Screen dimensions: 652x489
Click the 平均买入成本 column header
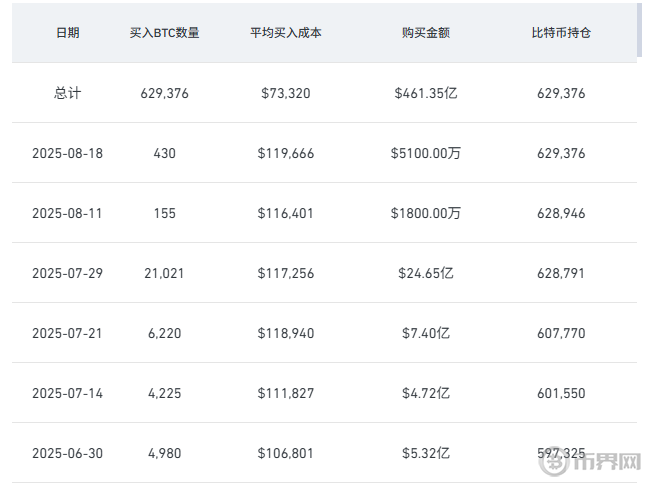[x=286, y=33]
